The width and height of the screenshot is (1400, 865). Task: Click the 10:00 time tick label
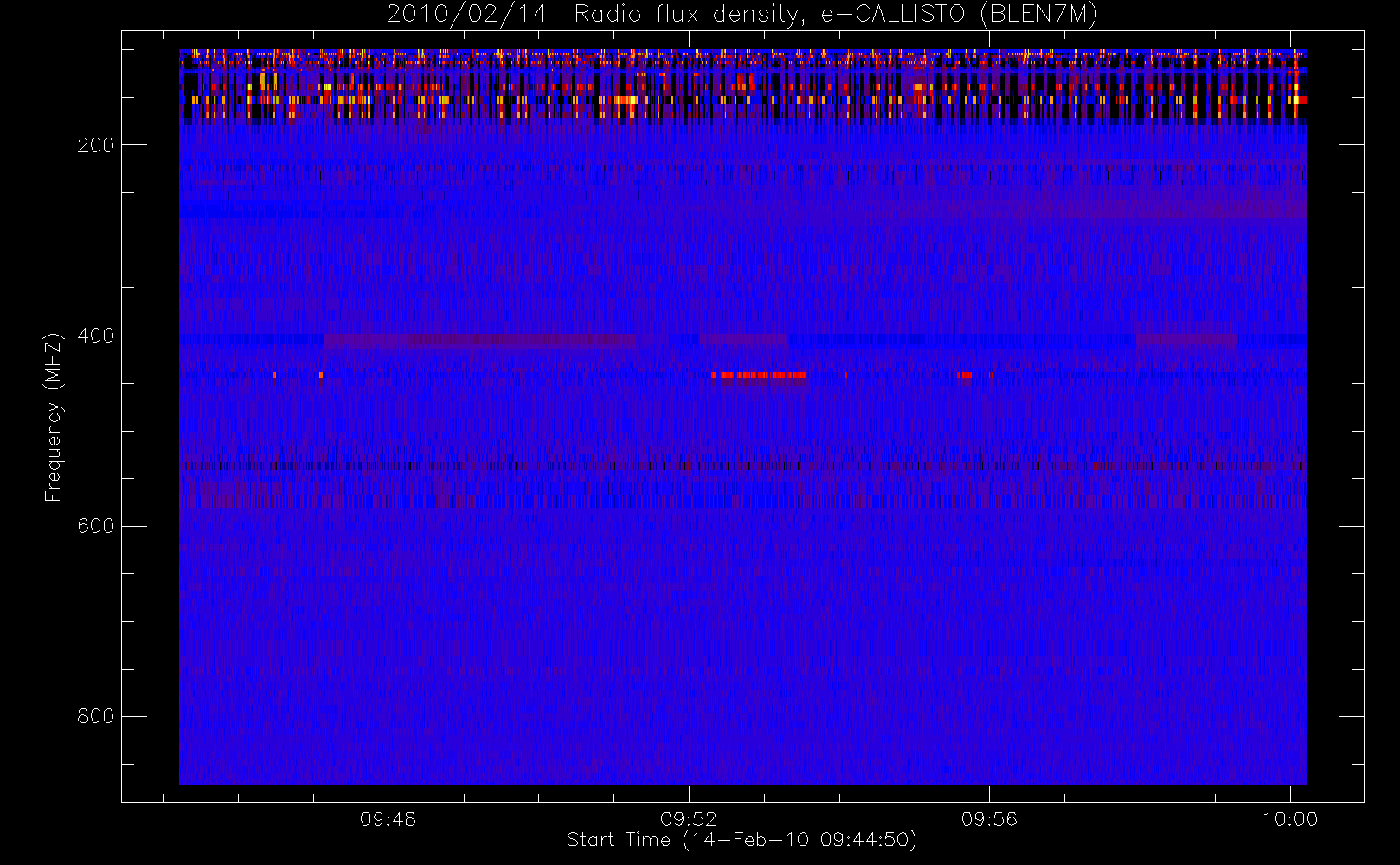tap(1290, 819)
